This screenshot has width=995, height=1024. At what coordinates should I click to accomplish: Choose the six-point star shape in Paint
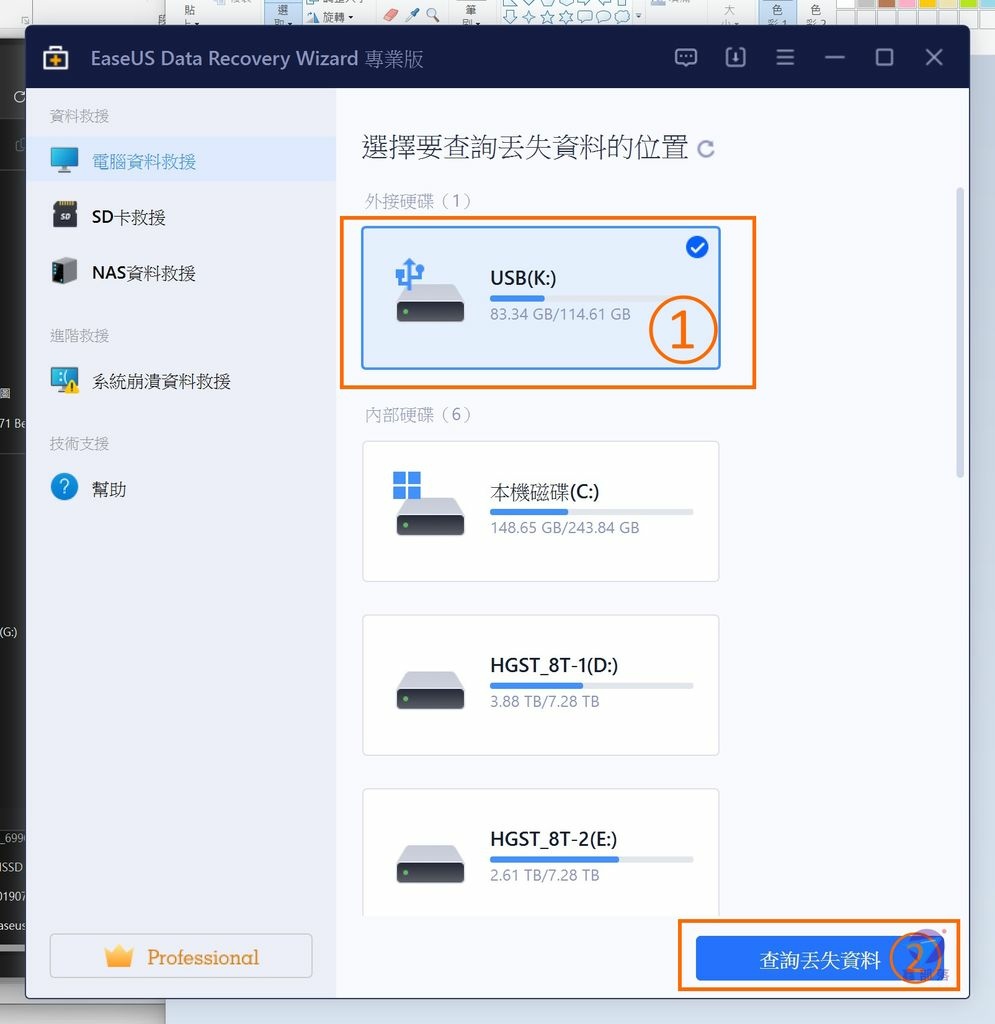point(565,16)
